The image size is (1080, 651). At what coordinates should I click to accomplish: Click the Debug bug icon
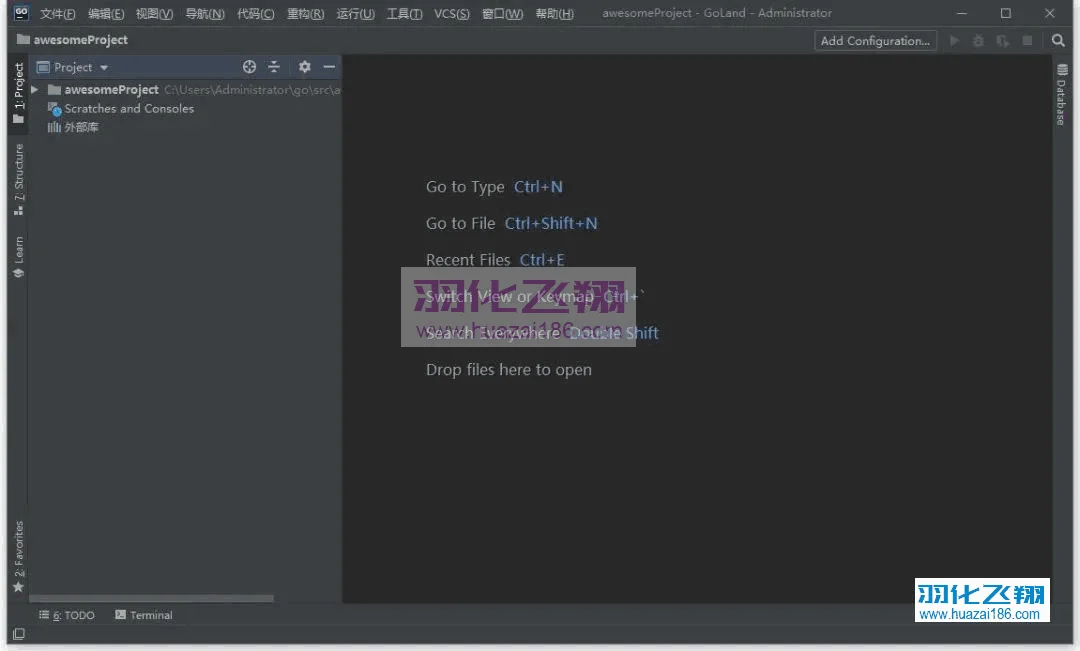coord(978,41)
